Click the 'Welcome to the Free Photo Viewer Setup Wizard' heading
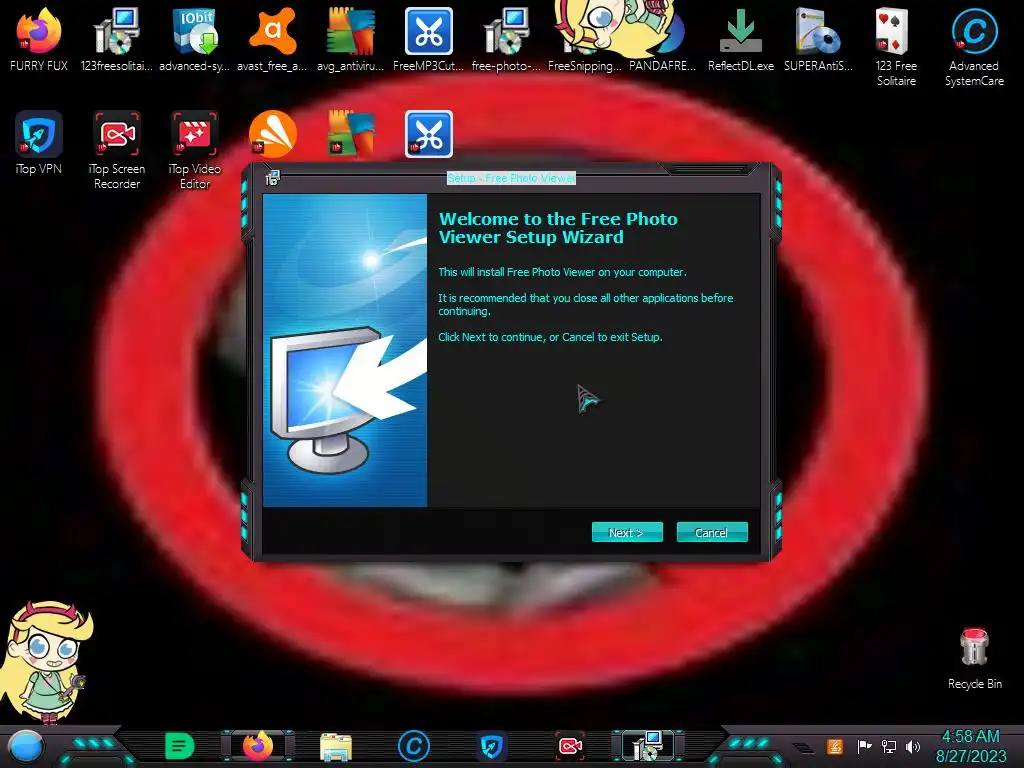Viewport: 1024px width, 768px height. coord(558,228)
